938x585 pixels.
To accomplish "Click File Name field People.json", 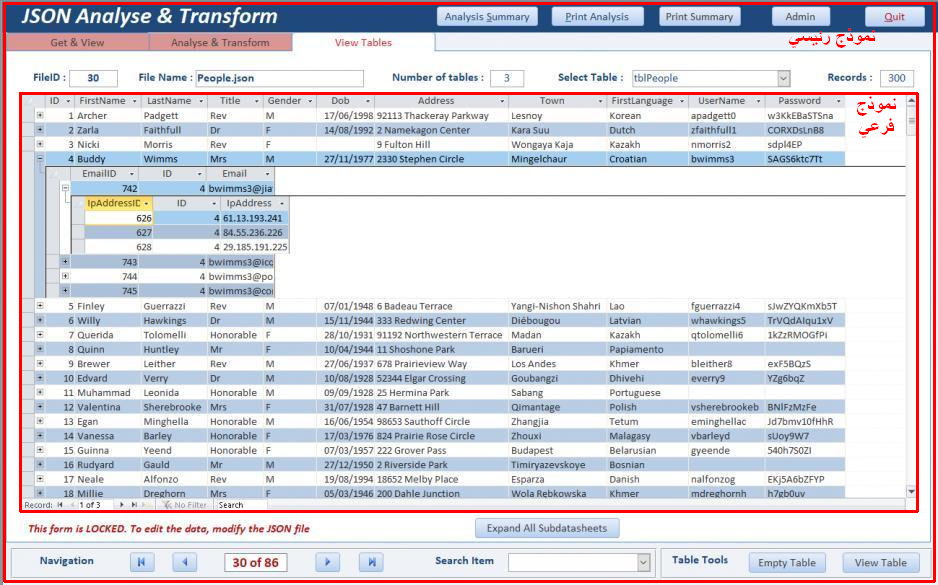I will [x=279, y=78].
